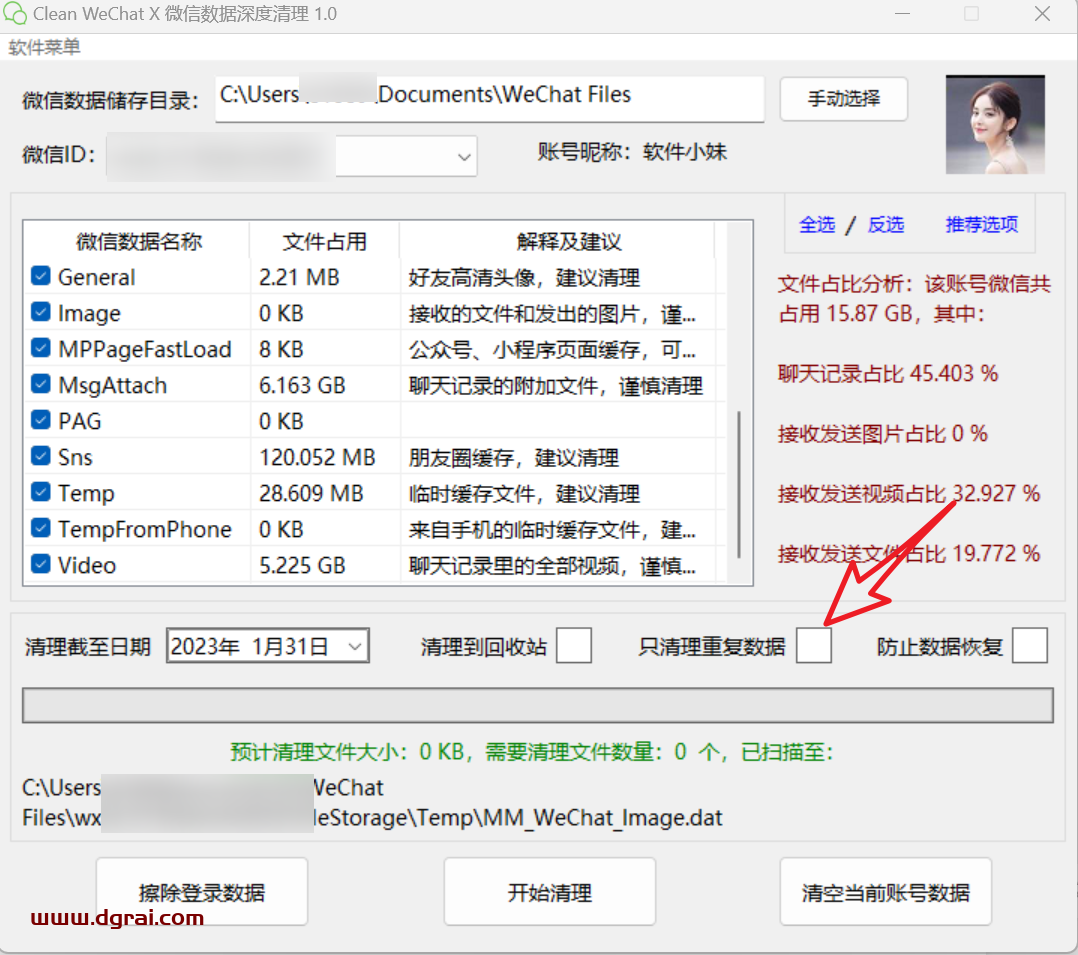Image resolution: width=1078 pixels, height=955 pixels.
Task: Click the 全选 link
Action: point(817,225)
